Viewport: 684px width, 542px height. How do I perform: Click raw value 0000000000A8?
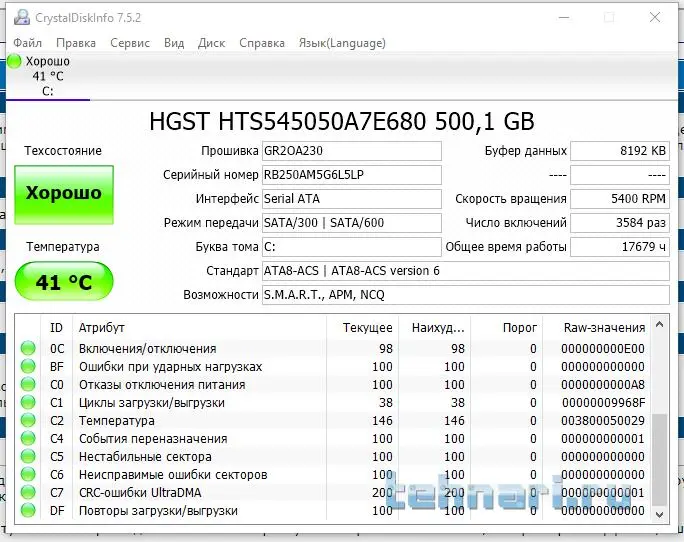click(603, 384)
